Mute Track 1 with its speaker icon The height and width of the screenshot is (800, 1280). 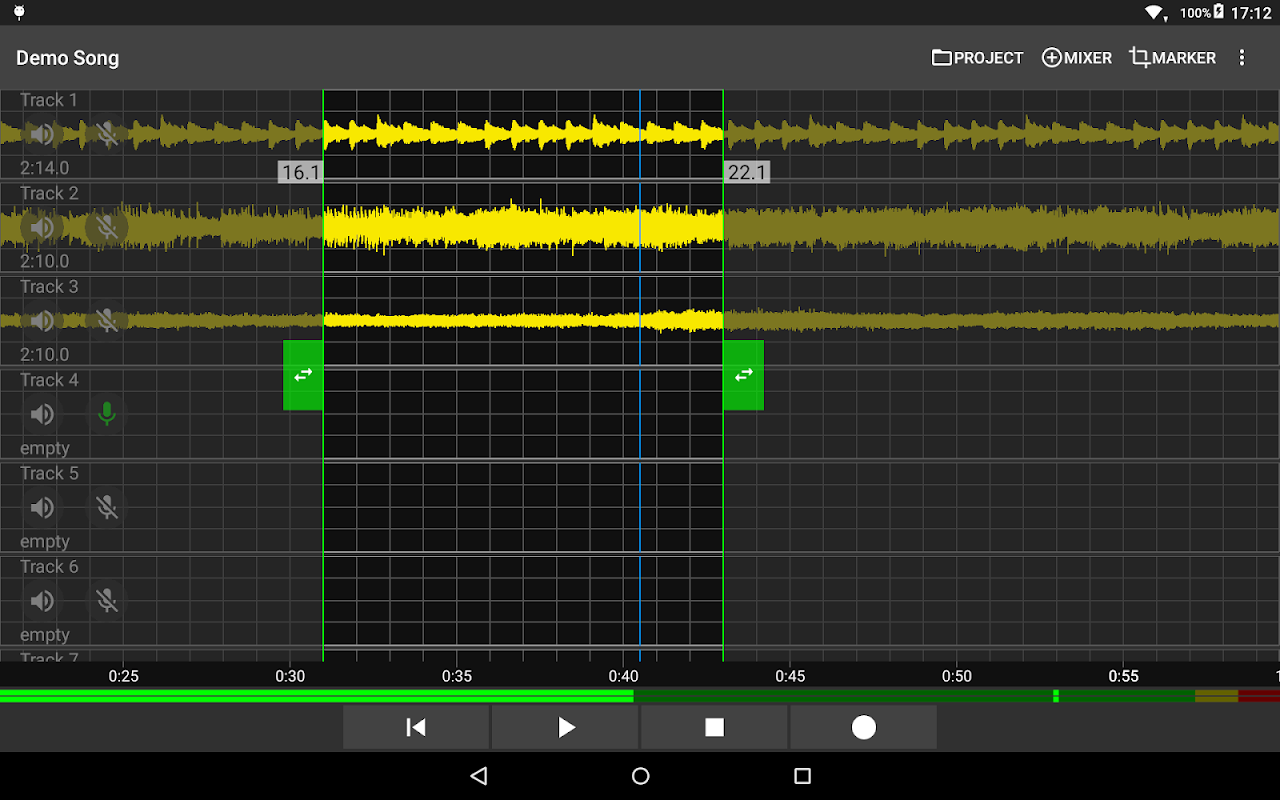(42, 134)
